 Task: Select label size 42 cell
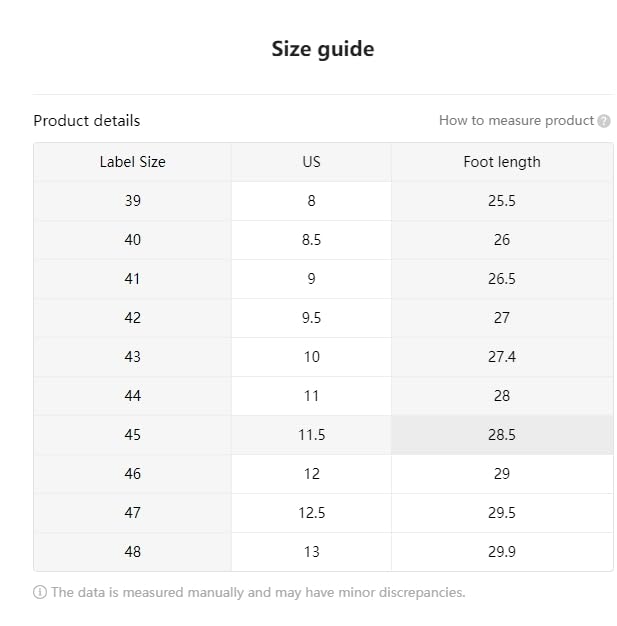(x=133, y=318)
